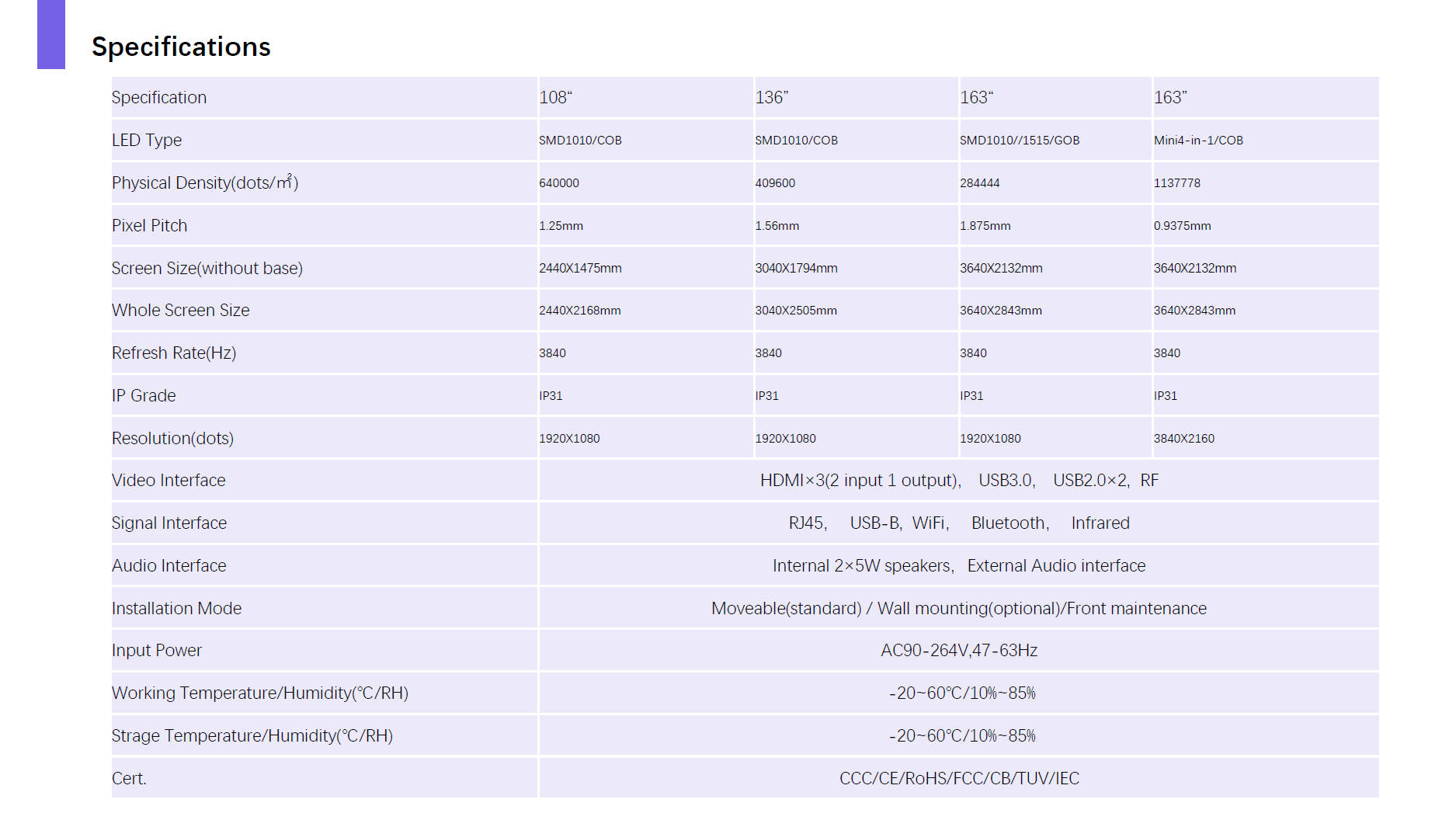Click the CCC/CE/RoHS/FCC/CB/TUV/IEC certification text
This screenshot has width=1456, height=827.
coord(959,779)
